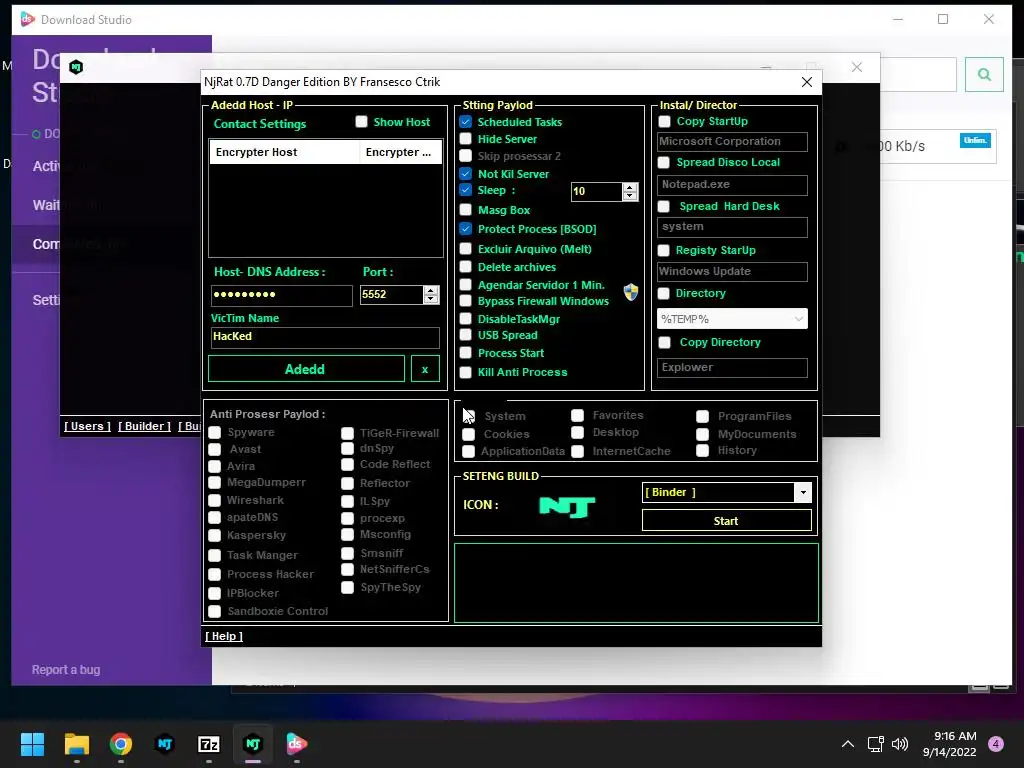Increase the Sleep value with up arrow
The image size is (1024, 768).
coord(630,187)
